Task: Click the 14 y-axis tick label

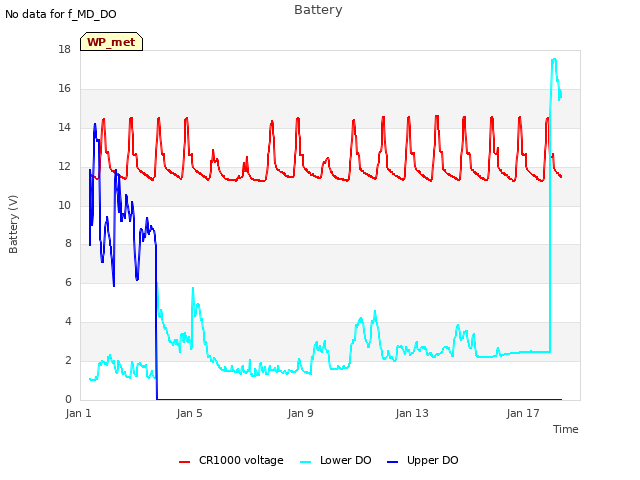Action: [x=64, y=127]
